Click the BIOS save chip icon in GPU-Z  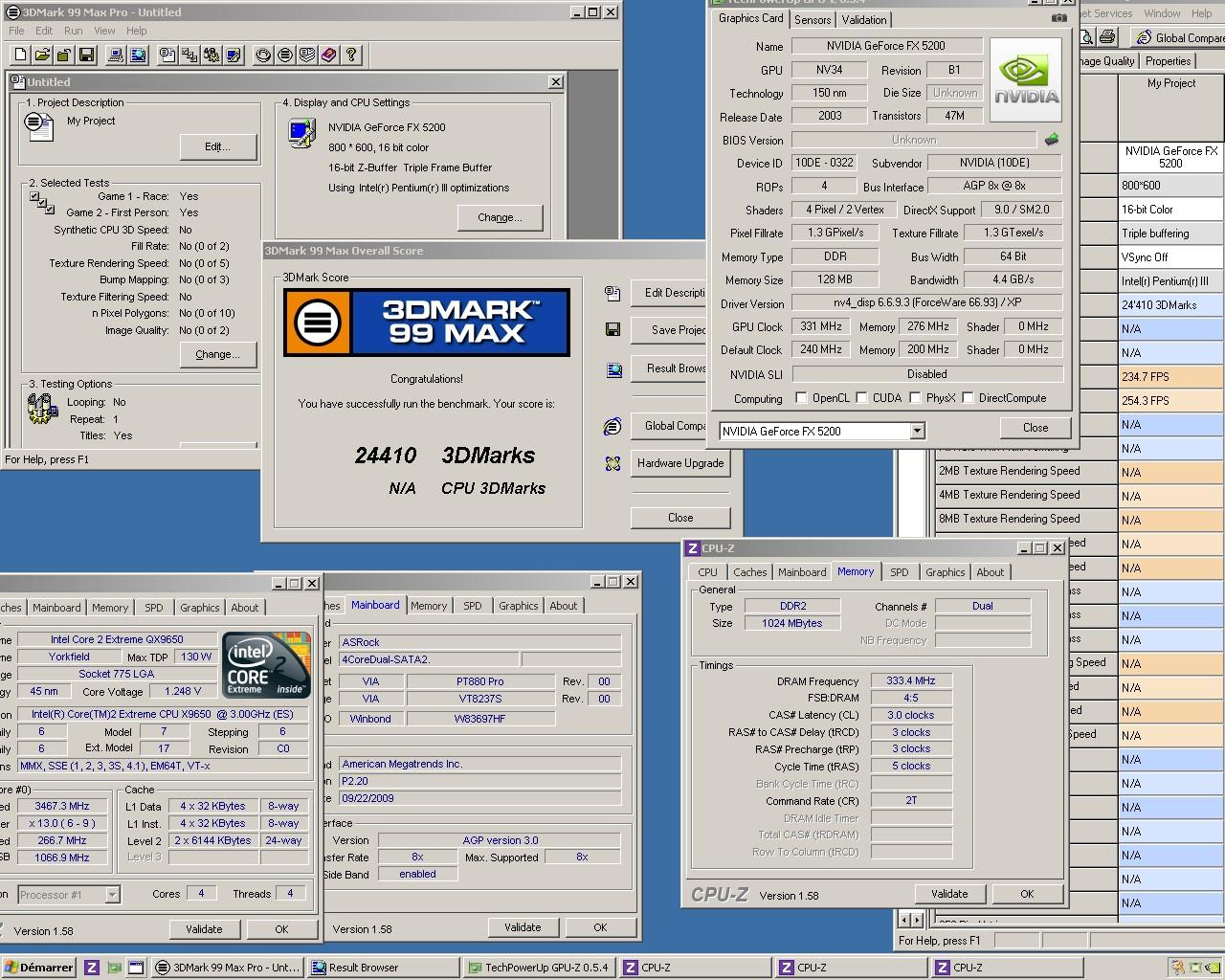[1052, 140]
